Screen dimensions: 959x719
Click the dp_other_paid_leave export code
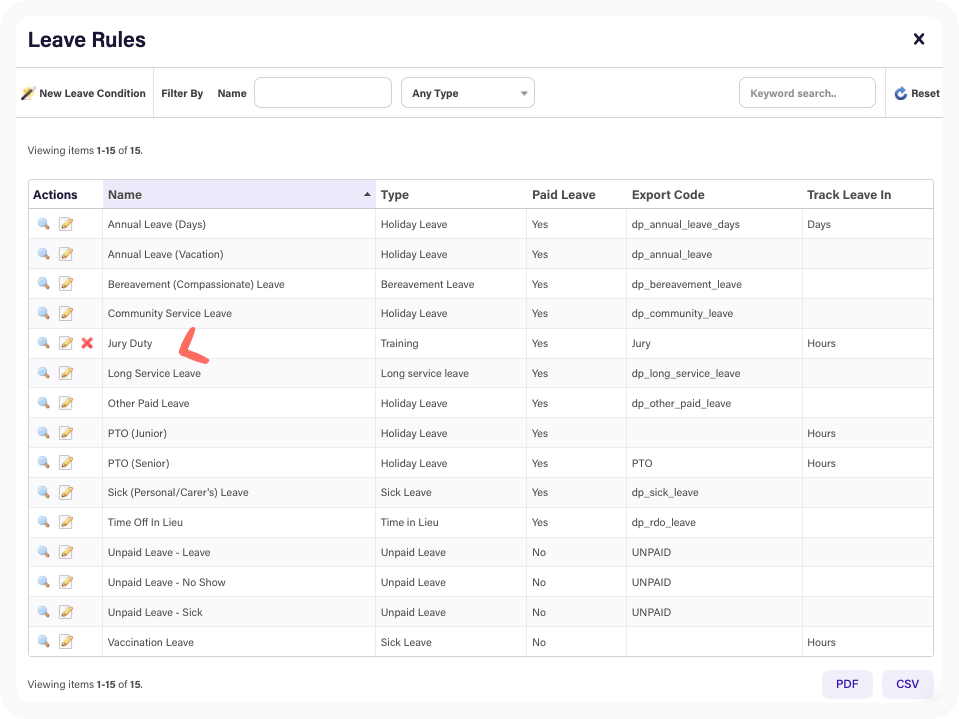[x=681, y=404]
